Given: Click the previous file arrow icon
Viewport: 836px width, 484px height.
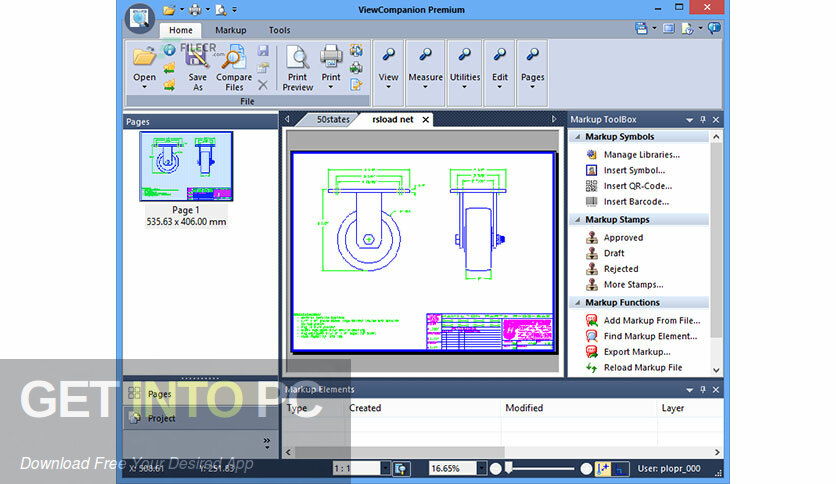Looking at the screenshot, I should [170, 68].
